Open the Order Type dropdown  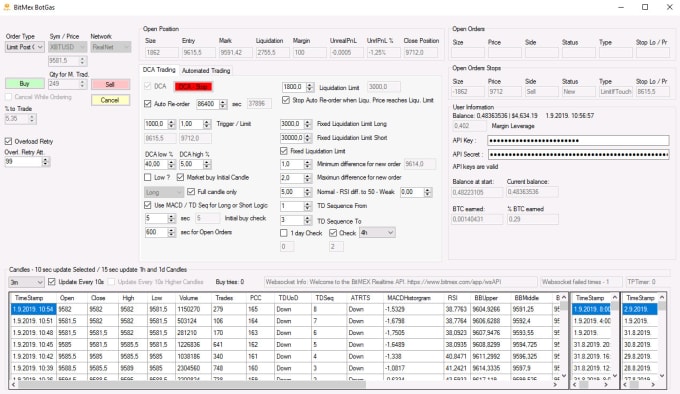[x=25, y=47]
